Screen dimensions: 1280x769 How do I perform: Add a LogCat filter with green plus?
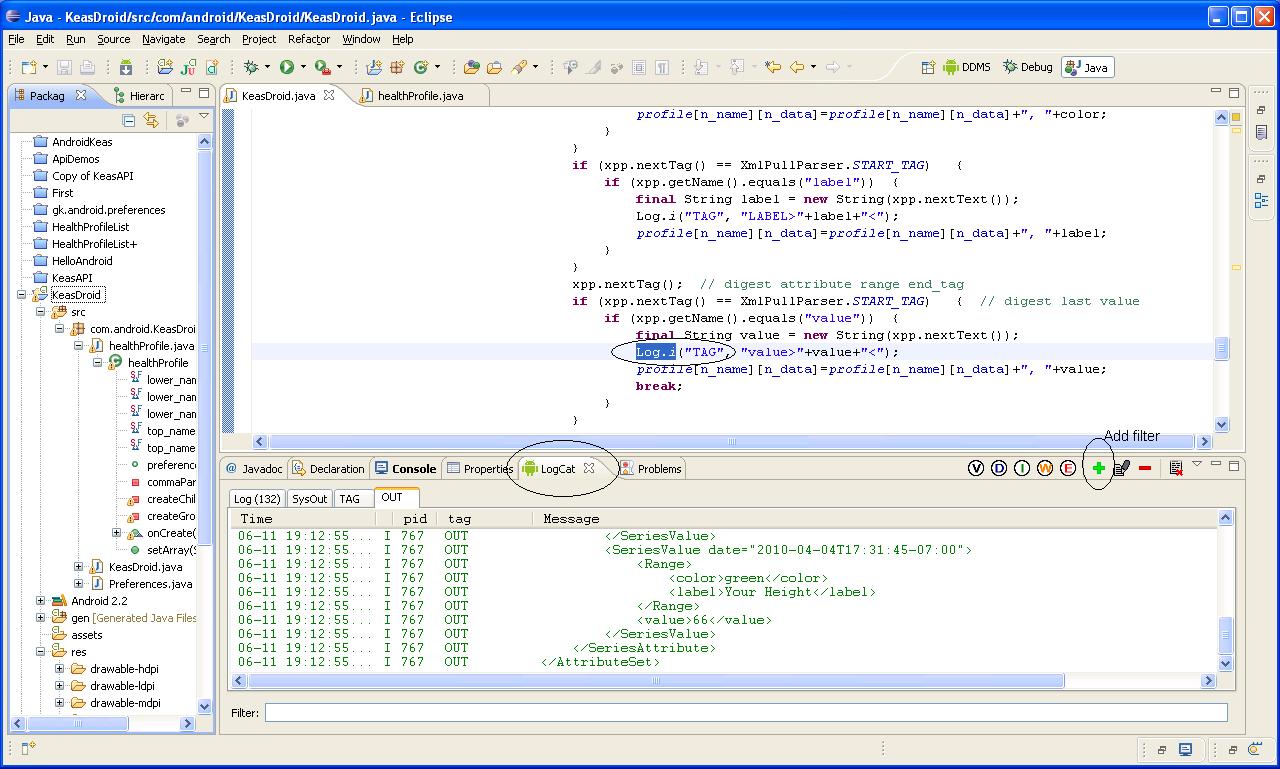point(1098,468)
